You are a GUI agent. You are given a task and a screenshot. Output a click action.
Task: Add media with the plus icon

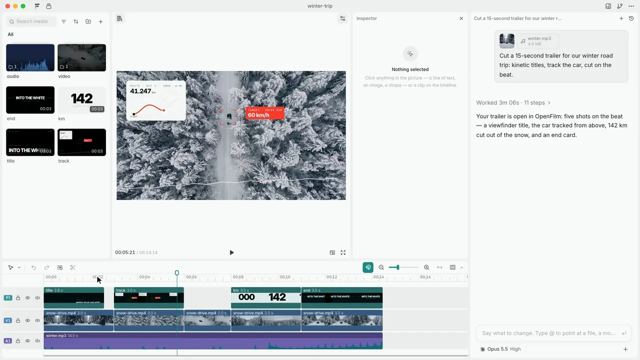(x=101, y=22)
